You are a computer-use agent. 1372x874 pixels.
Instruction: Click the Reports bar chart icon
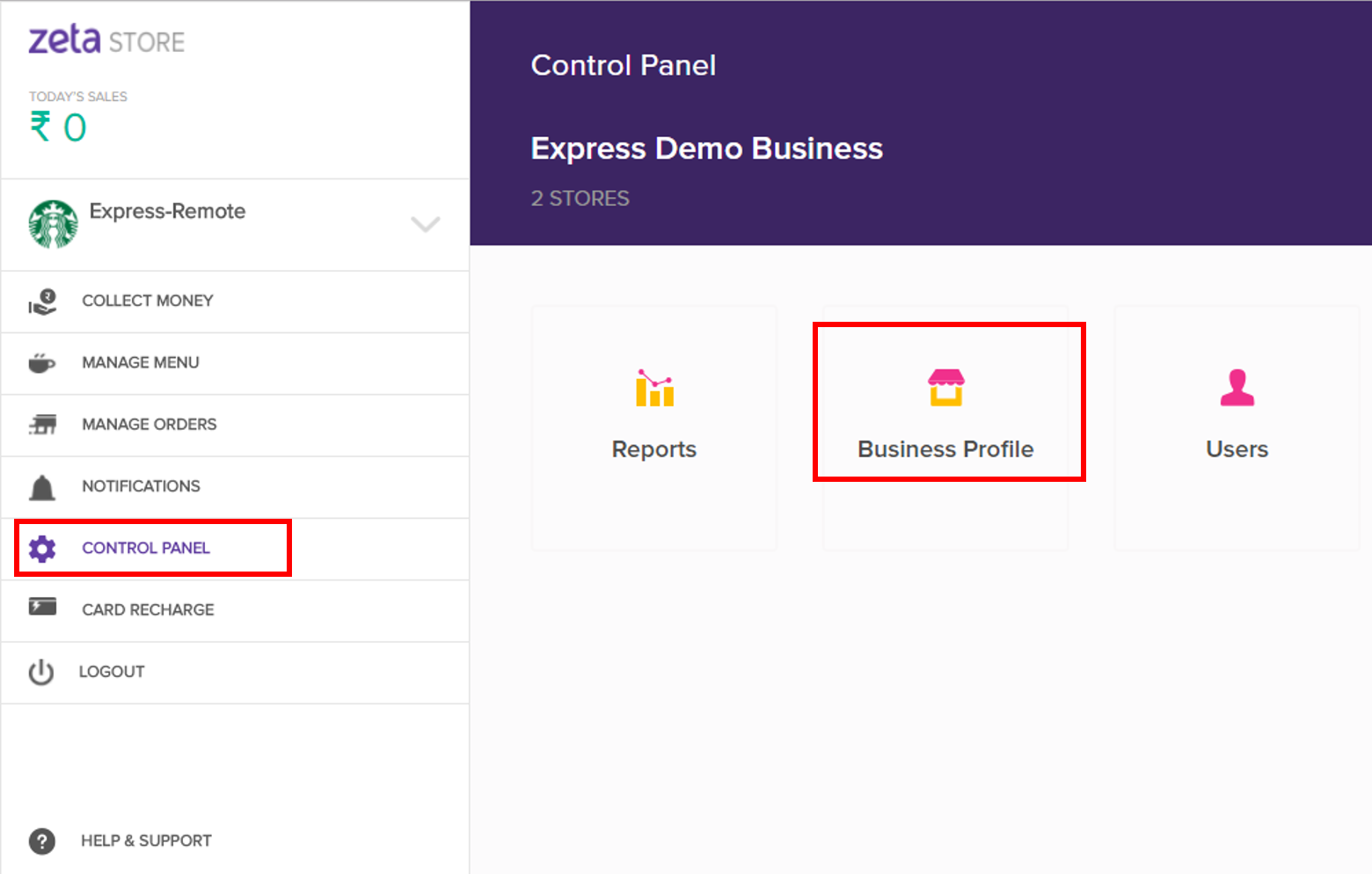pyautogui.click(x=655, y=388)
